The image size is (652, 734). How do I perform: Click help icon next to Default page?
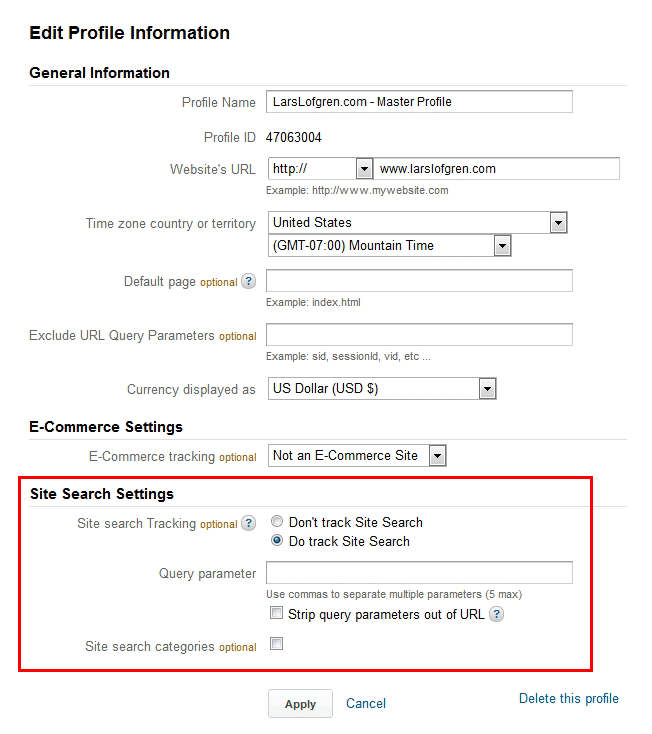click(x=249, y=282)
